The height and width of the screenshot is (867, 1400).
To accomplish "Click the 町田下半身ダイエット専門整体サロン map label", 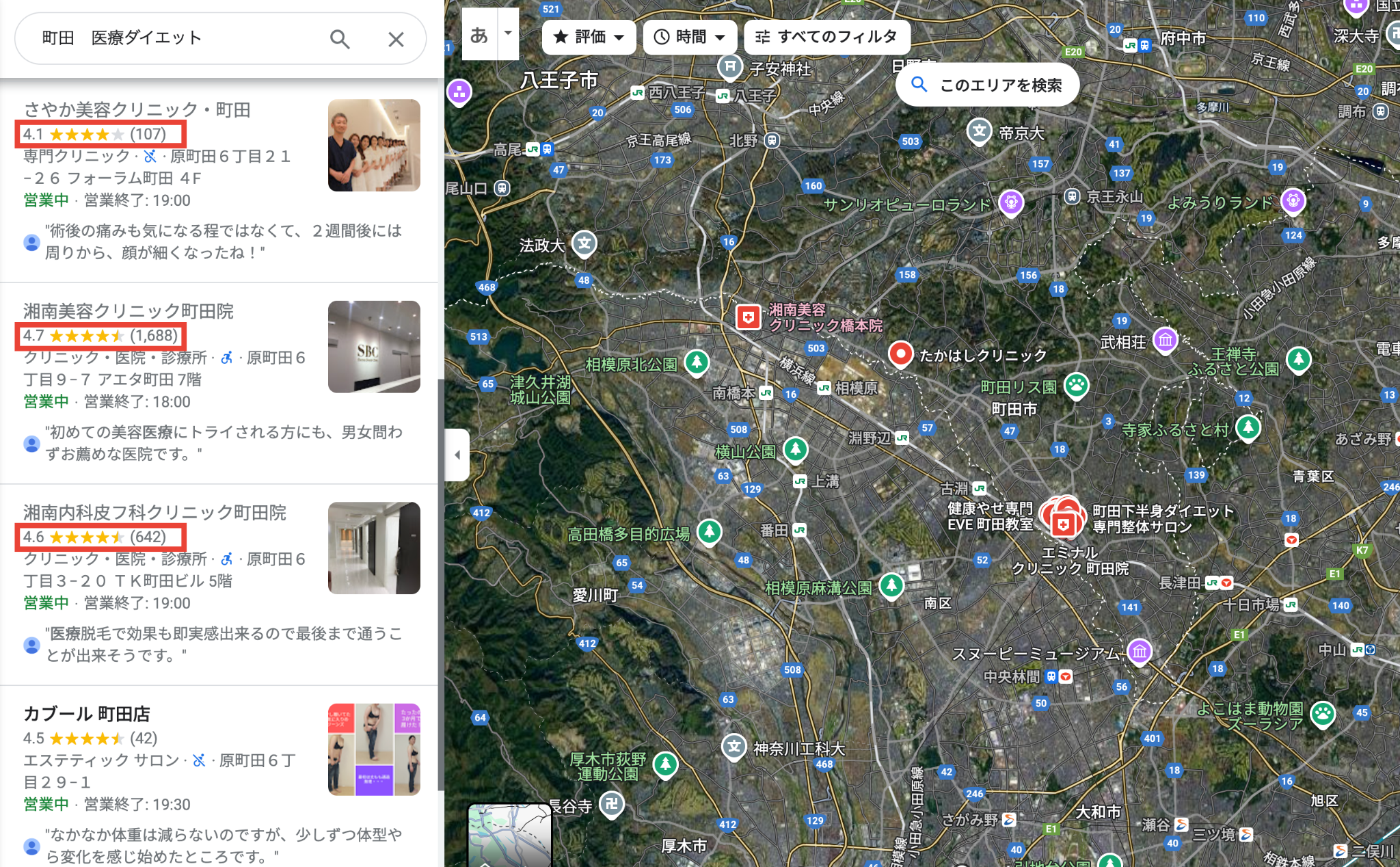I will pos(1162,518).
